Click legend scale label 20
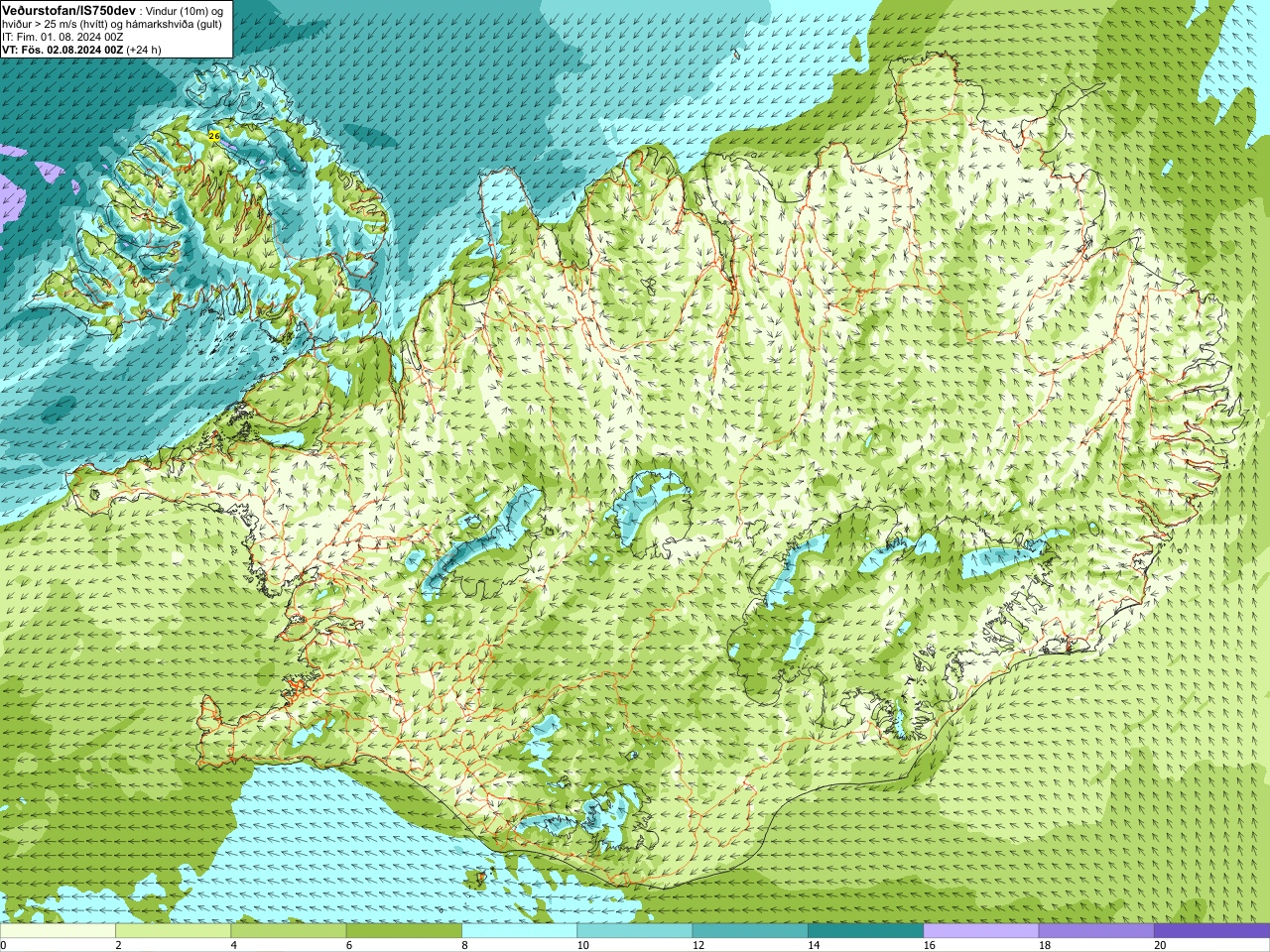Viewport: 1270px width, 952px height. coord(1160,945)
